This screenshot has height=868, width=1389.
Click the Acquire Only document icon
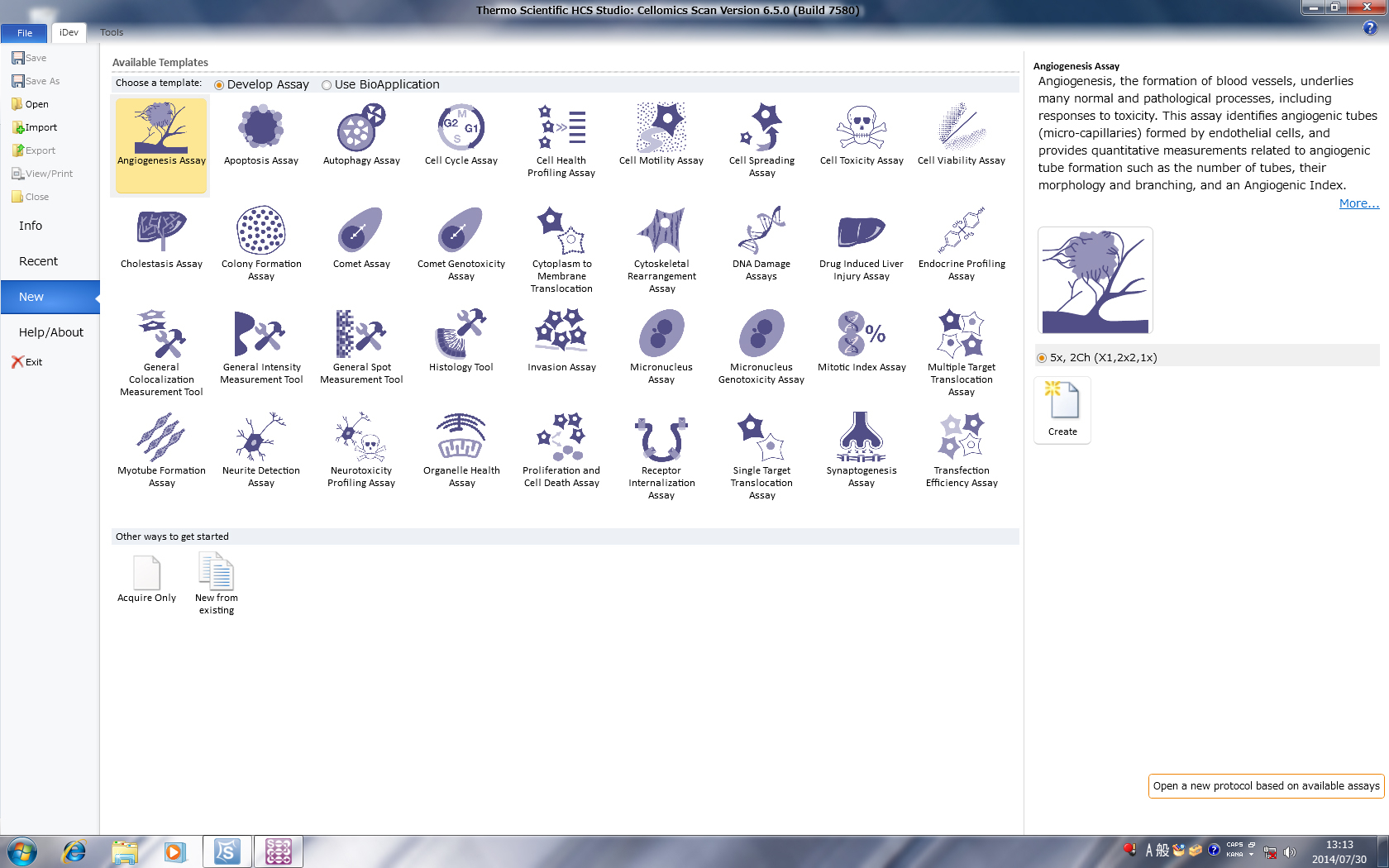coord(146,572)
